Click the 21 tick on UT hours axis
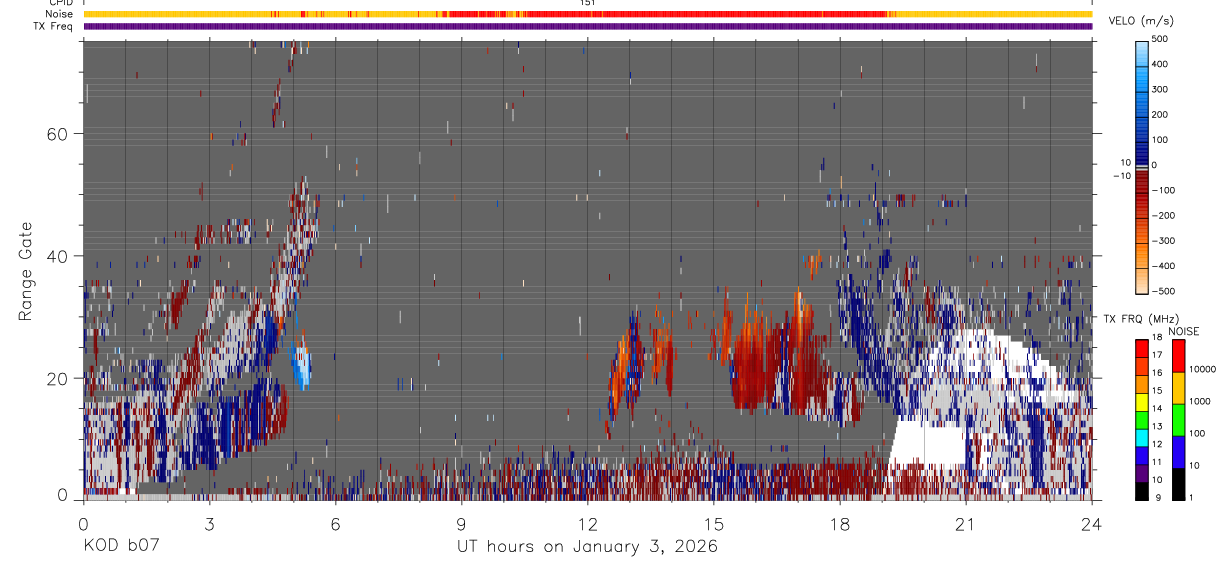This screenshot has height=567, width=1228. pyautogui.click(x=966, y=523)
